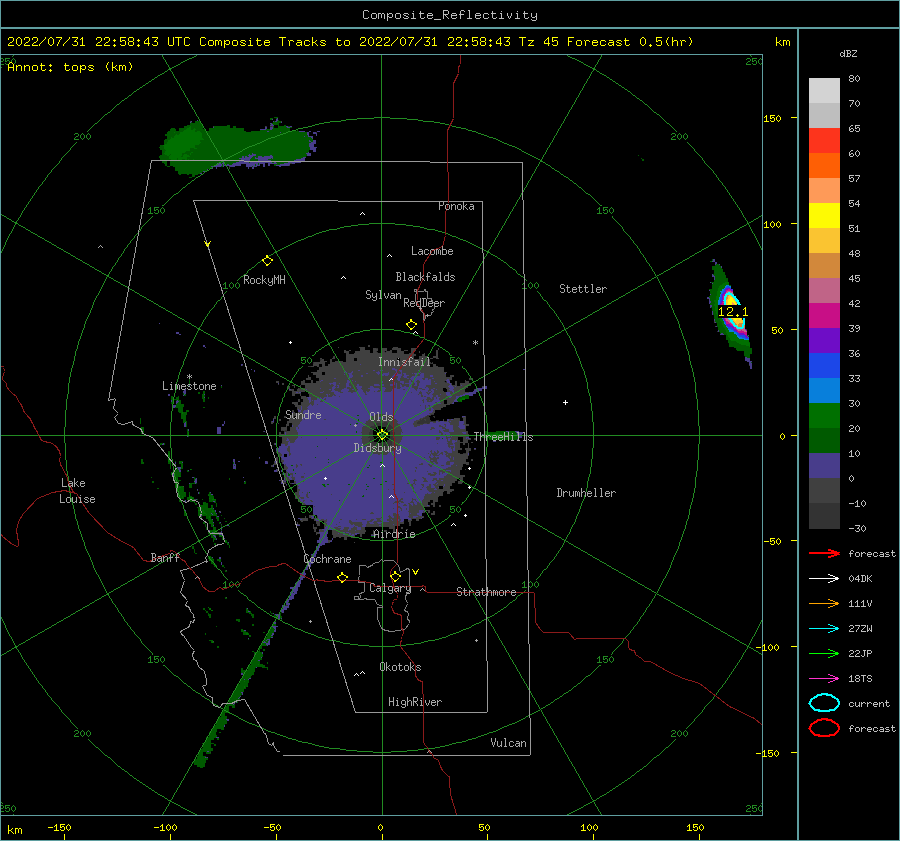Click the ThreeHills label
The image size is (900, 841).
(x=503, y=437)
